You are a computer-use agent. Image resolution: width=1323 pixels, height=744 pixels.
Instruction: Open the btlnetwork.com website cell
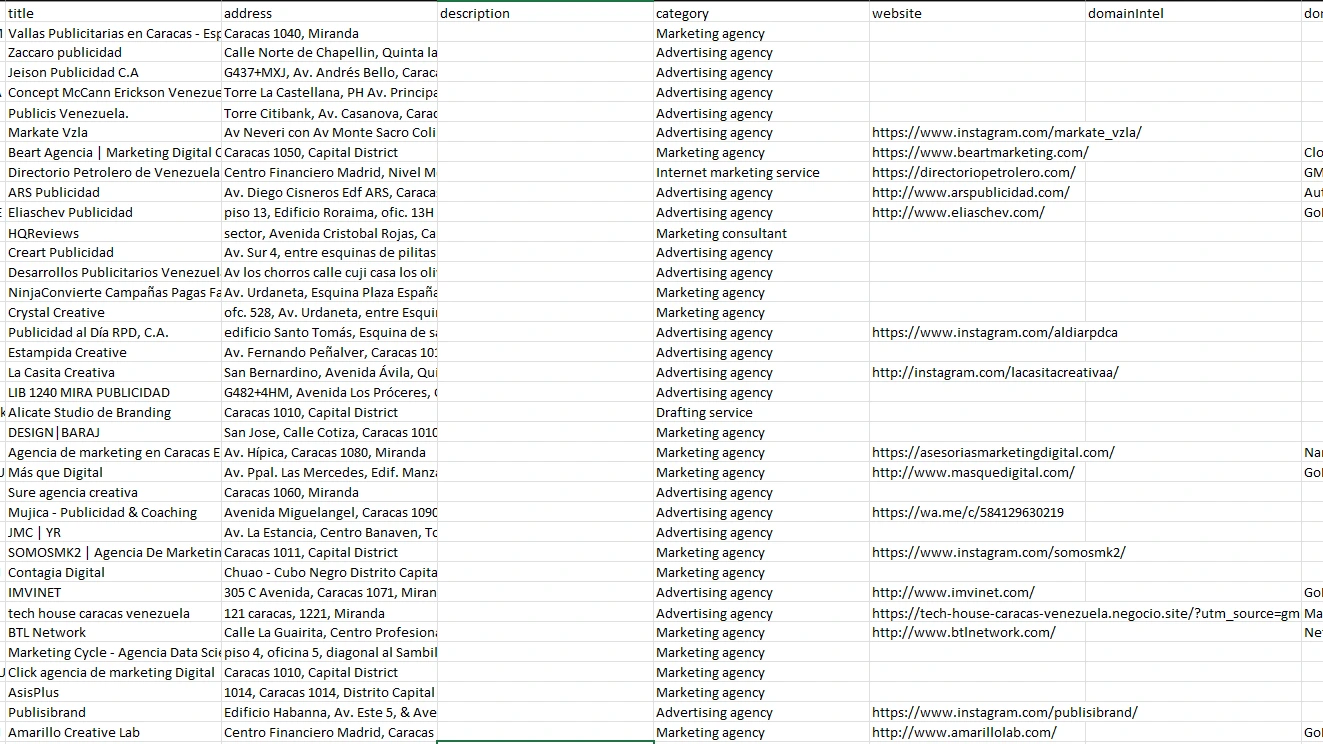pyautogui.click(x=977, y=633)
